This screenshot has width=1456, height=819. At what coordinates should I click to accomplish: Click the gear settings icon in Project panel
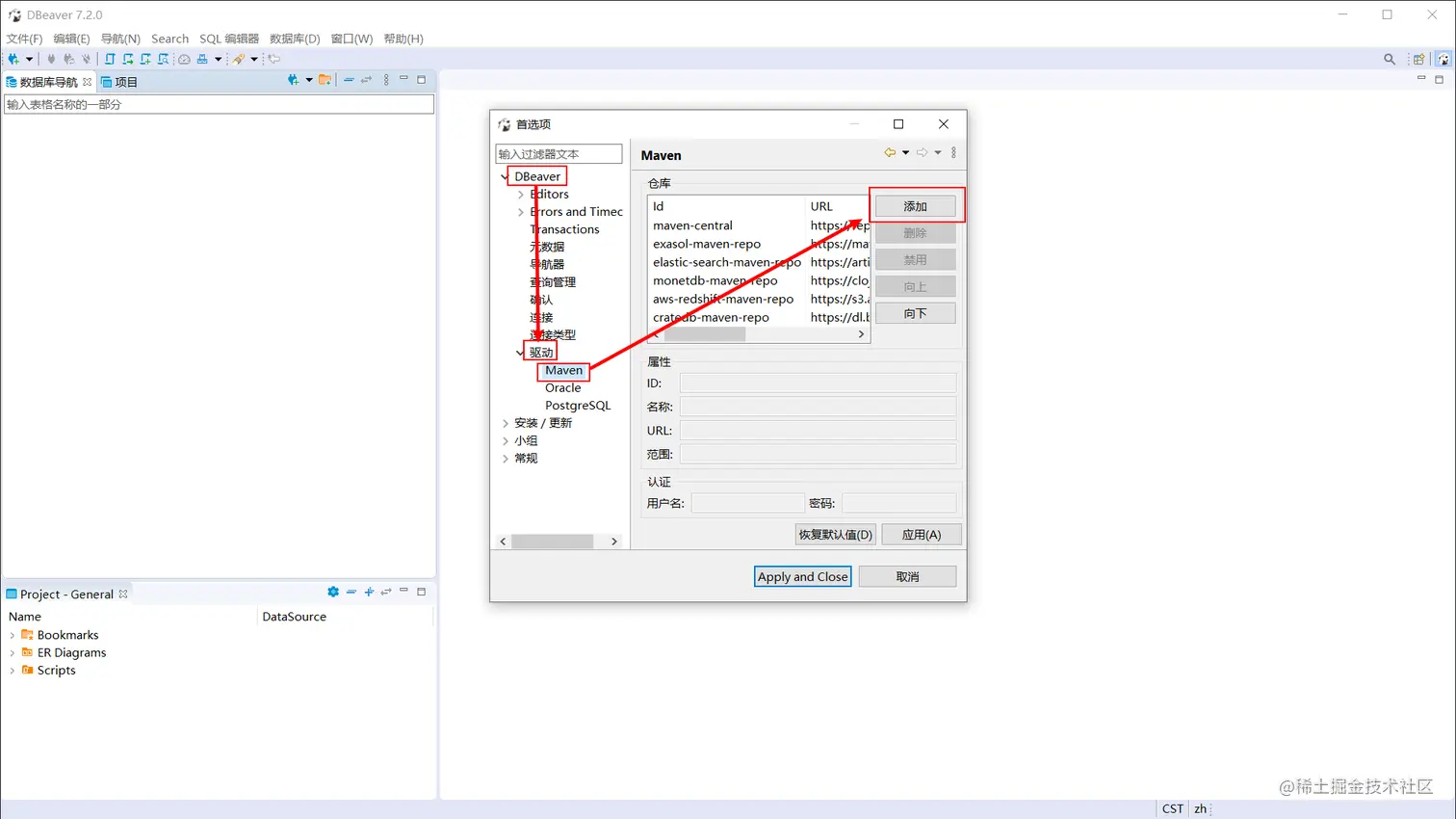pyautogui.click(x=333, y=592)
